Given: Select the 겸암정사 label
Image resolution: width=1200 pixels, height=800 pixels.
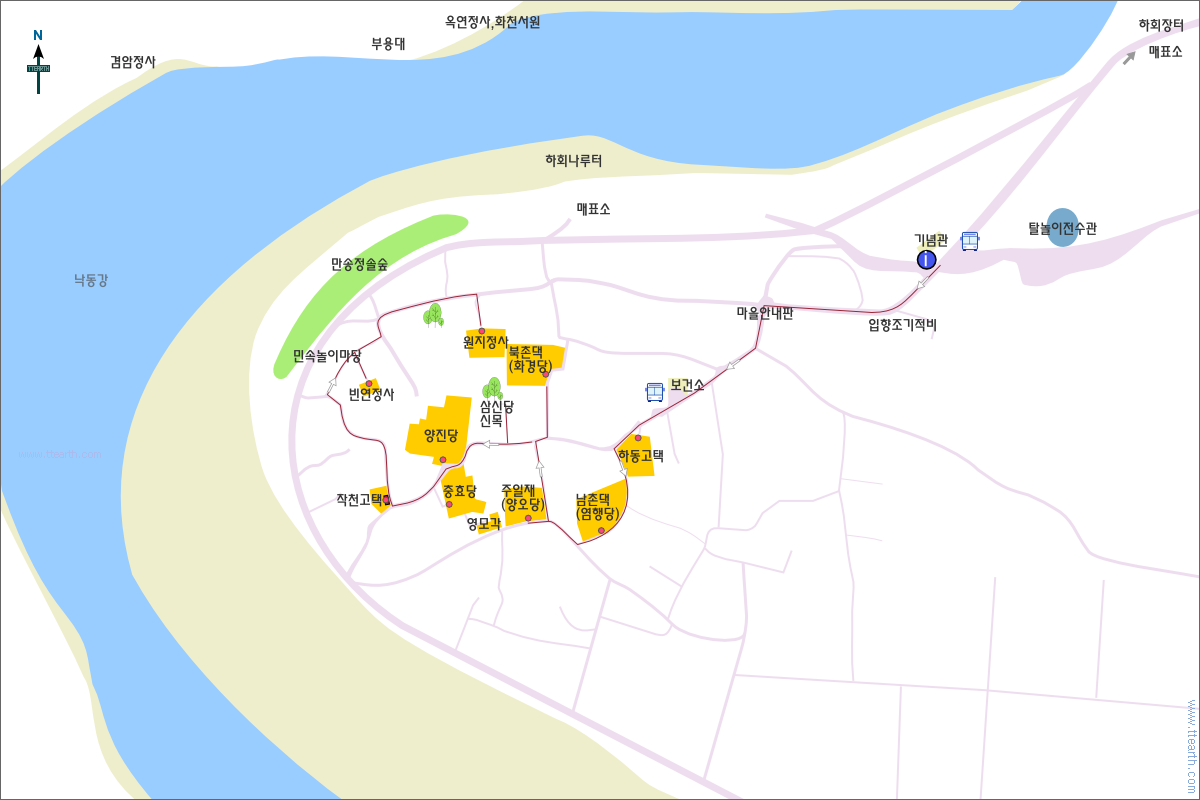Looking at the screenshot, I should coord(133,62).
